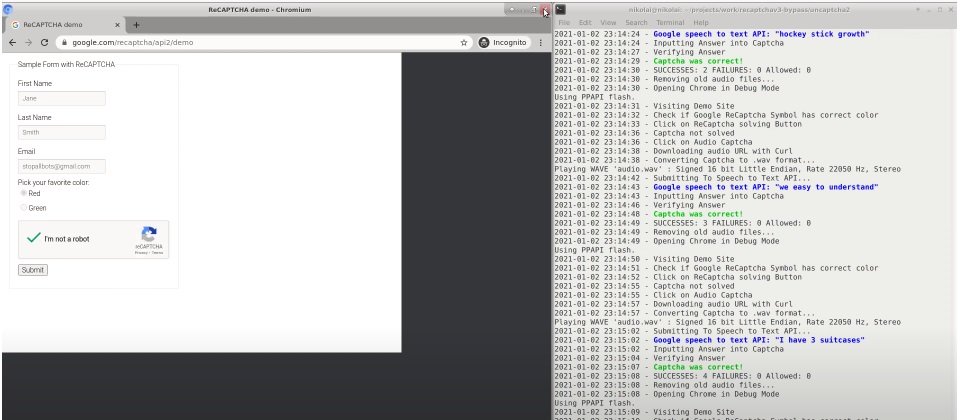
Task: Click the "SUCCESSES: 4 FAILURES: 0" log line
Action: tap(682, 377)
